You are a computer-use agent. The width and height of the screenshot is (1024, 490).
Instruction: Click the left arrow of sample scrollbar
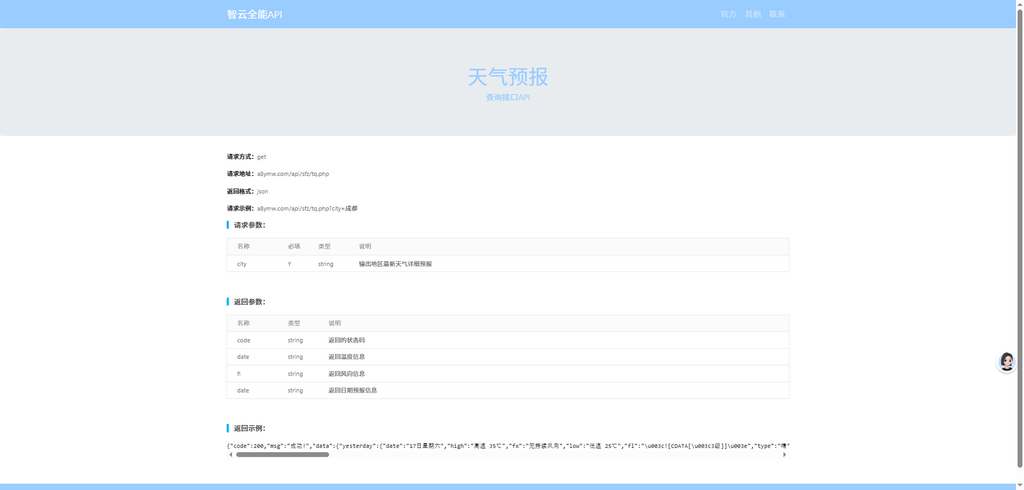coord(230,455)
